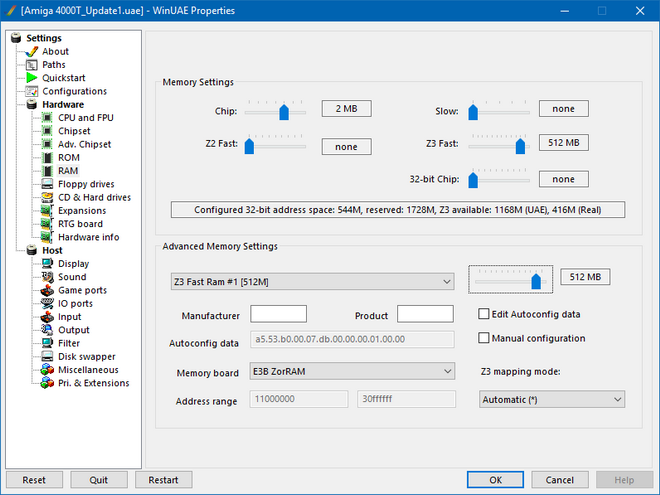Click the Display monitor icon
This screenshot has width=660, height=495.
[x=47, y=264]
